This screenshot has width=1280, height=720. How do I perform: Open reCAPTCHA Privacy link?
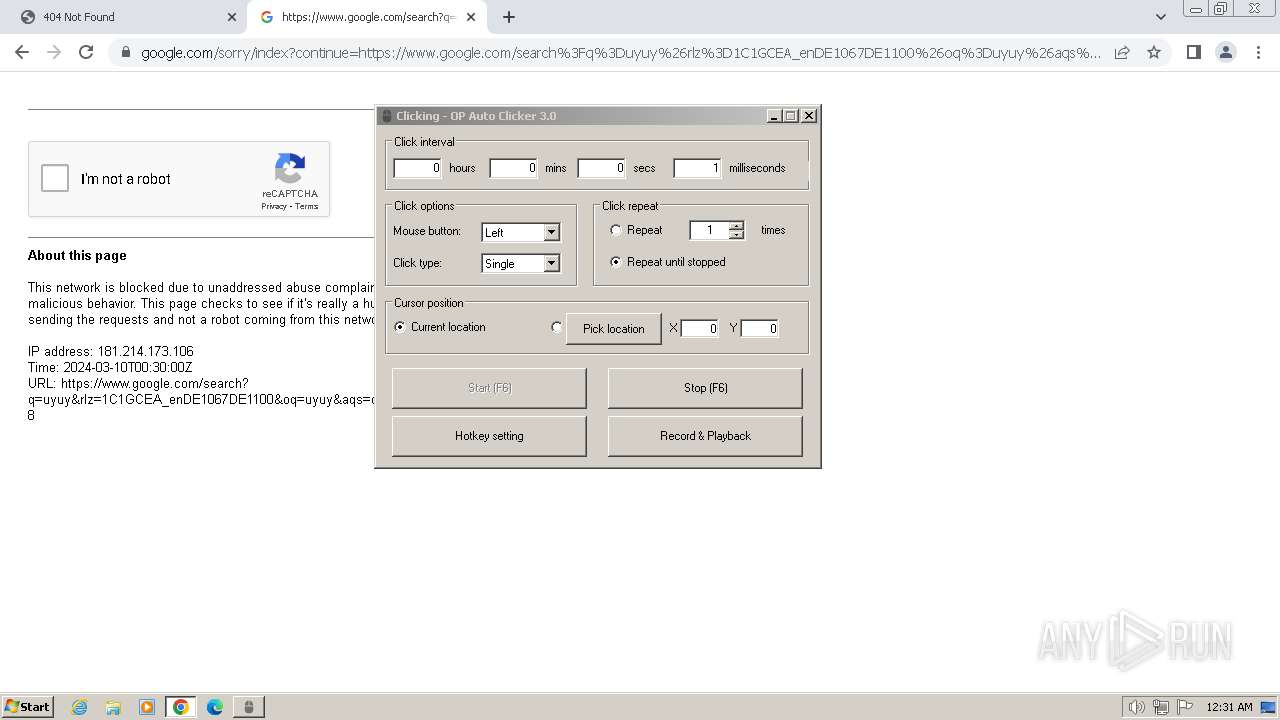pos(274,206)
